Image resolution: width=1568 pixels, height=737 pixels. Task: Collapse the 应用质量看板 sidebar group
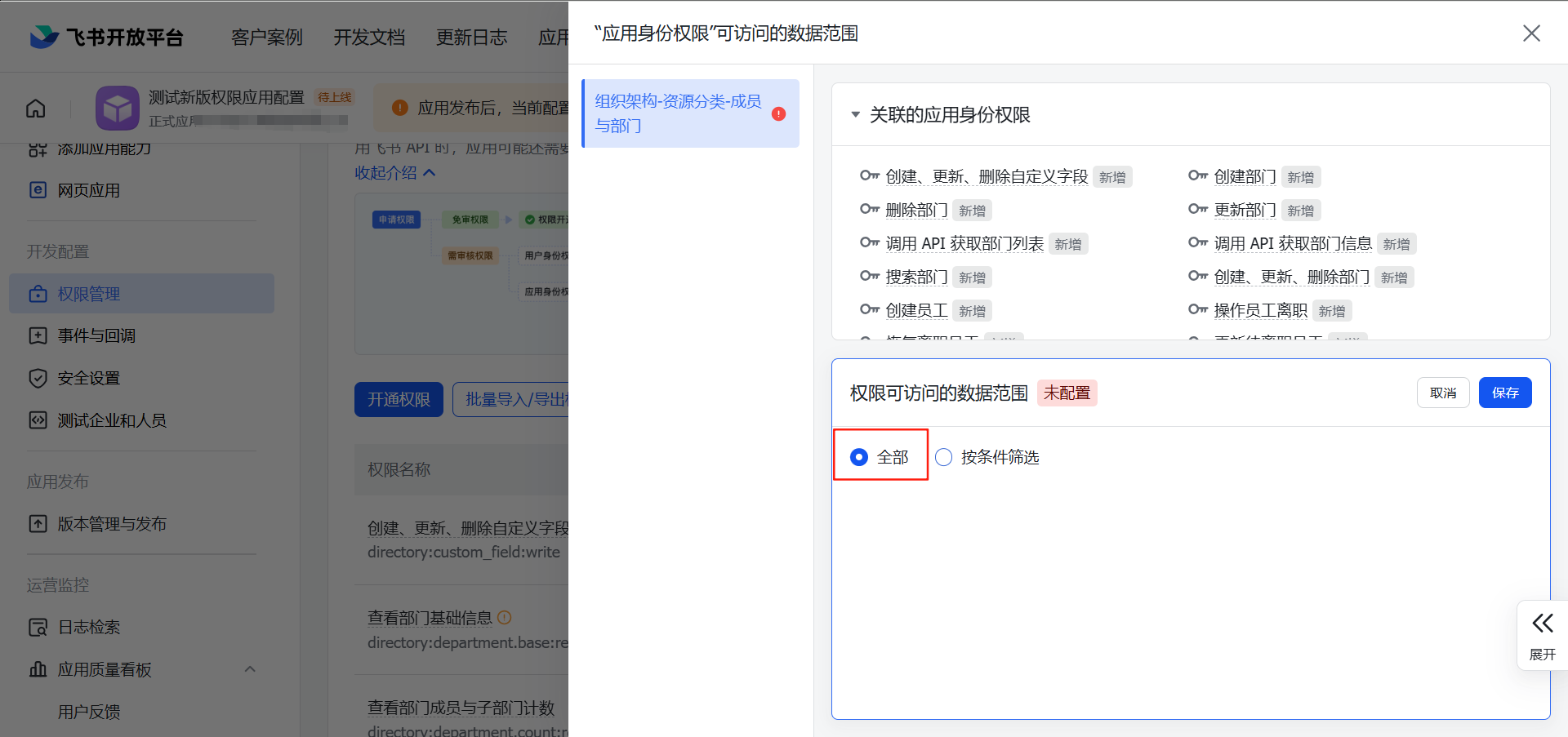point(250,669)
